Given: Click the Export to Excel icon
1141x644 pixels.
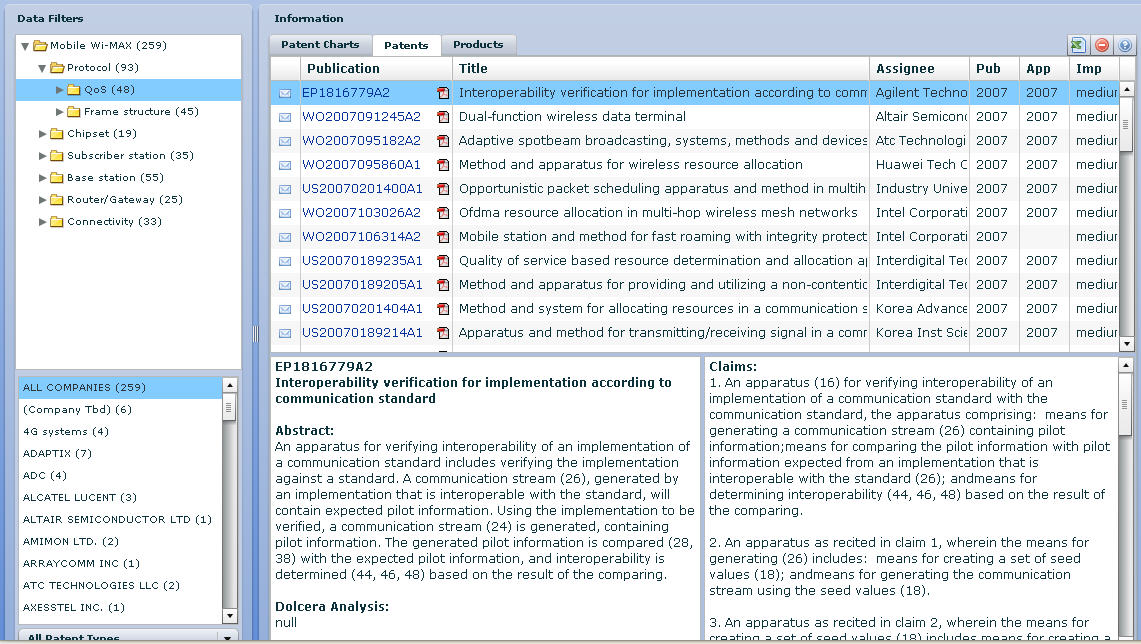Looking at the screenshot, I should (1078, 45).
